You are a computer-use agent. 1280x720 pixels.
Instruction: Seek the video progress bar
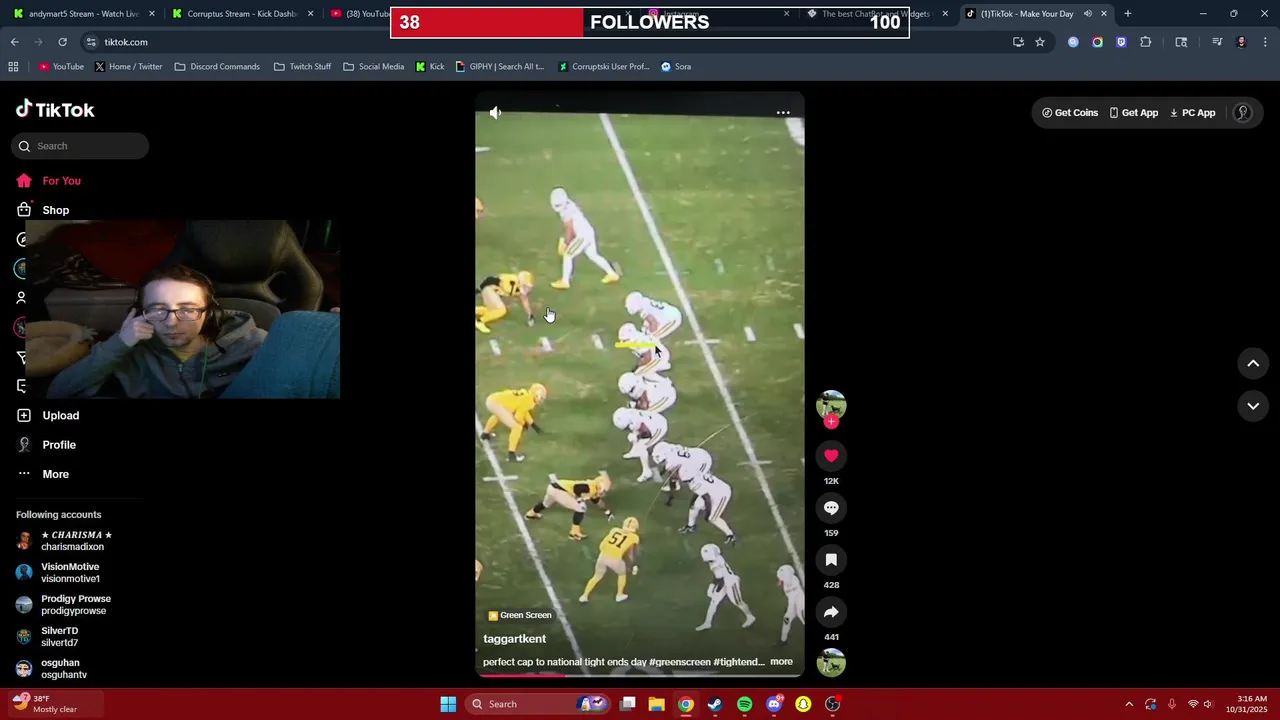pyautogui.click(x=640, y=675)
